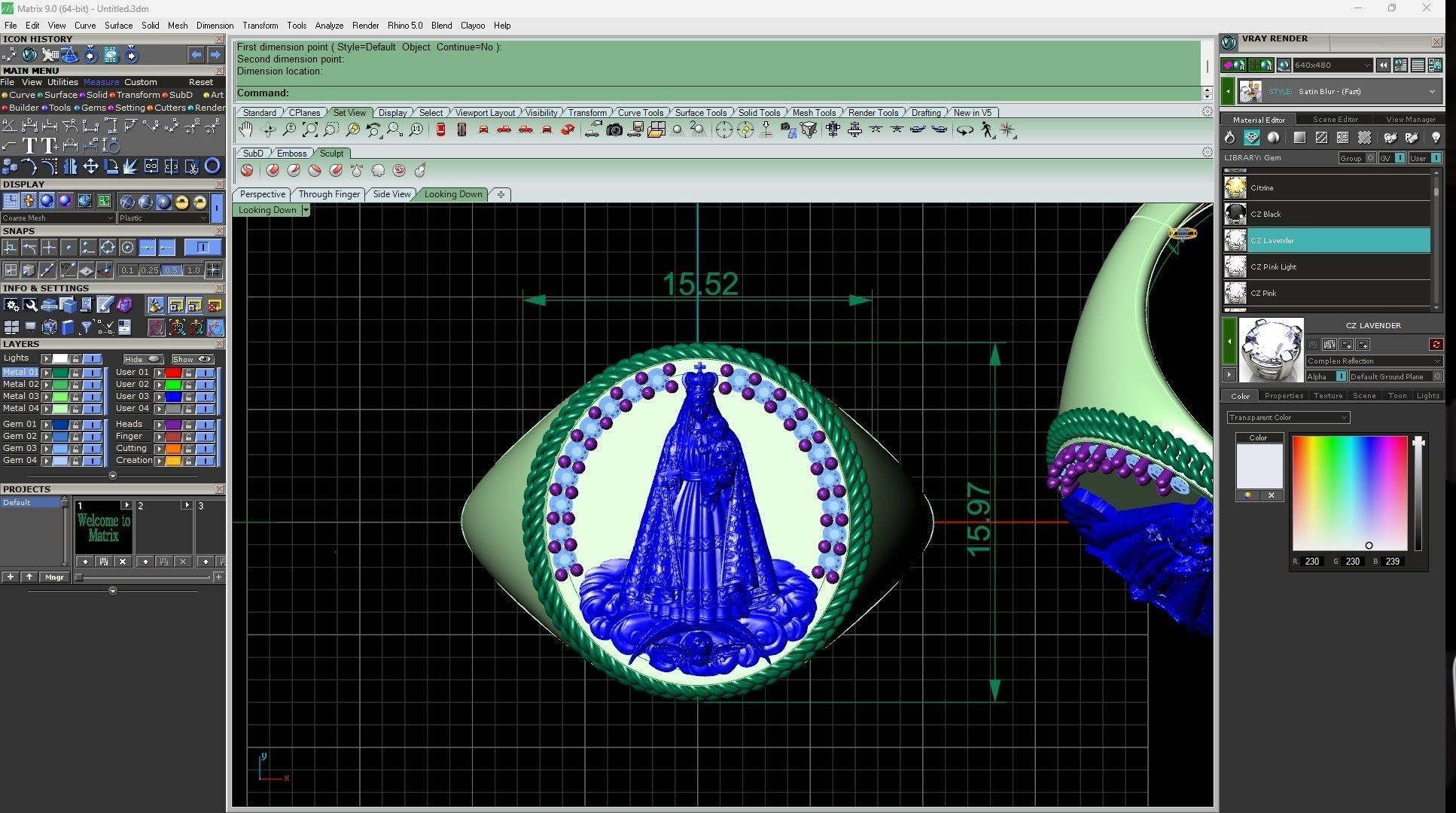
Task: Expand the Metal 01 layer arrow
Action: [46, 373]
